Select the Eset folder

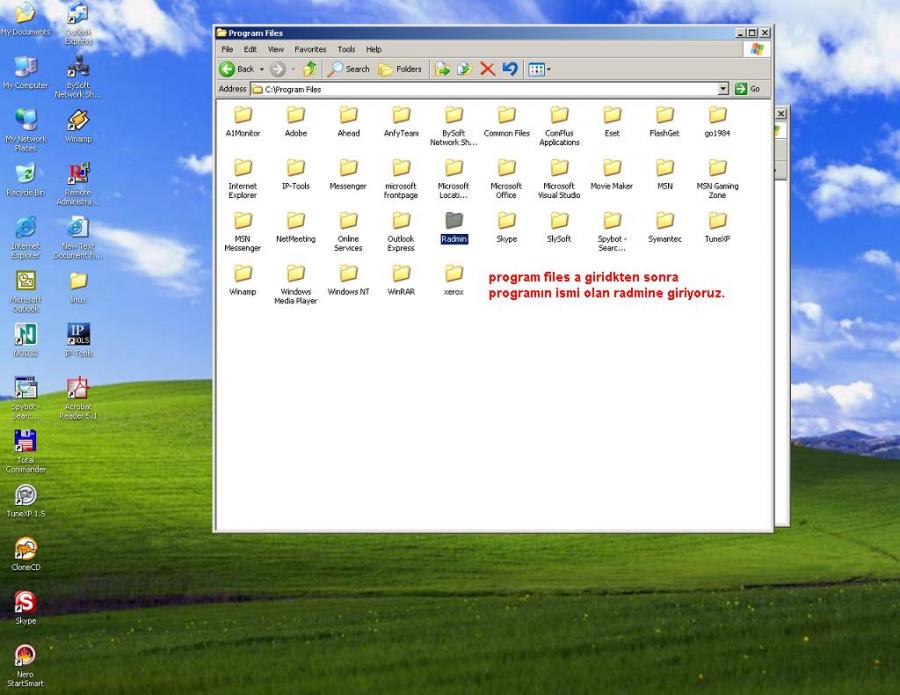coord(612,122)
